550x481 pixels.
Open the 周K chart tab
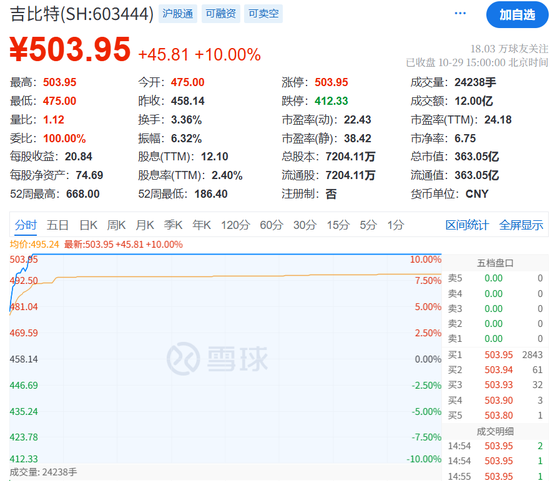click(116, 225)
